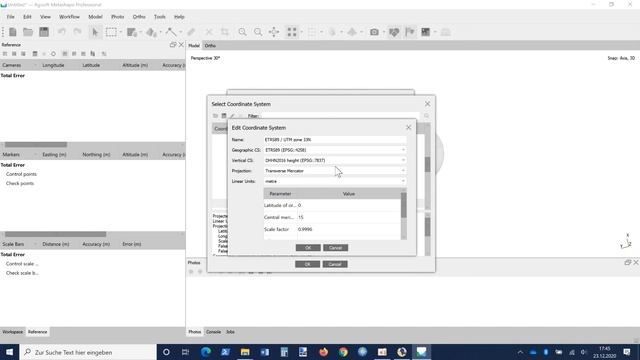
Task: Toggle the show shapes icon
Action: point(394,32)
